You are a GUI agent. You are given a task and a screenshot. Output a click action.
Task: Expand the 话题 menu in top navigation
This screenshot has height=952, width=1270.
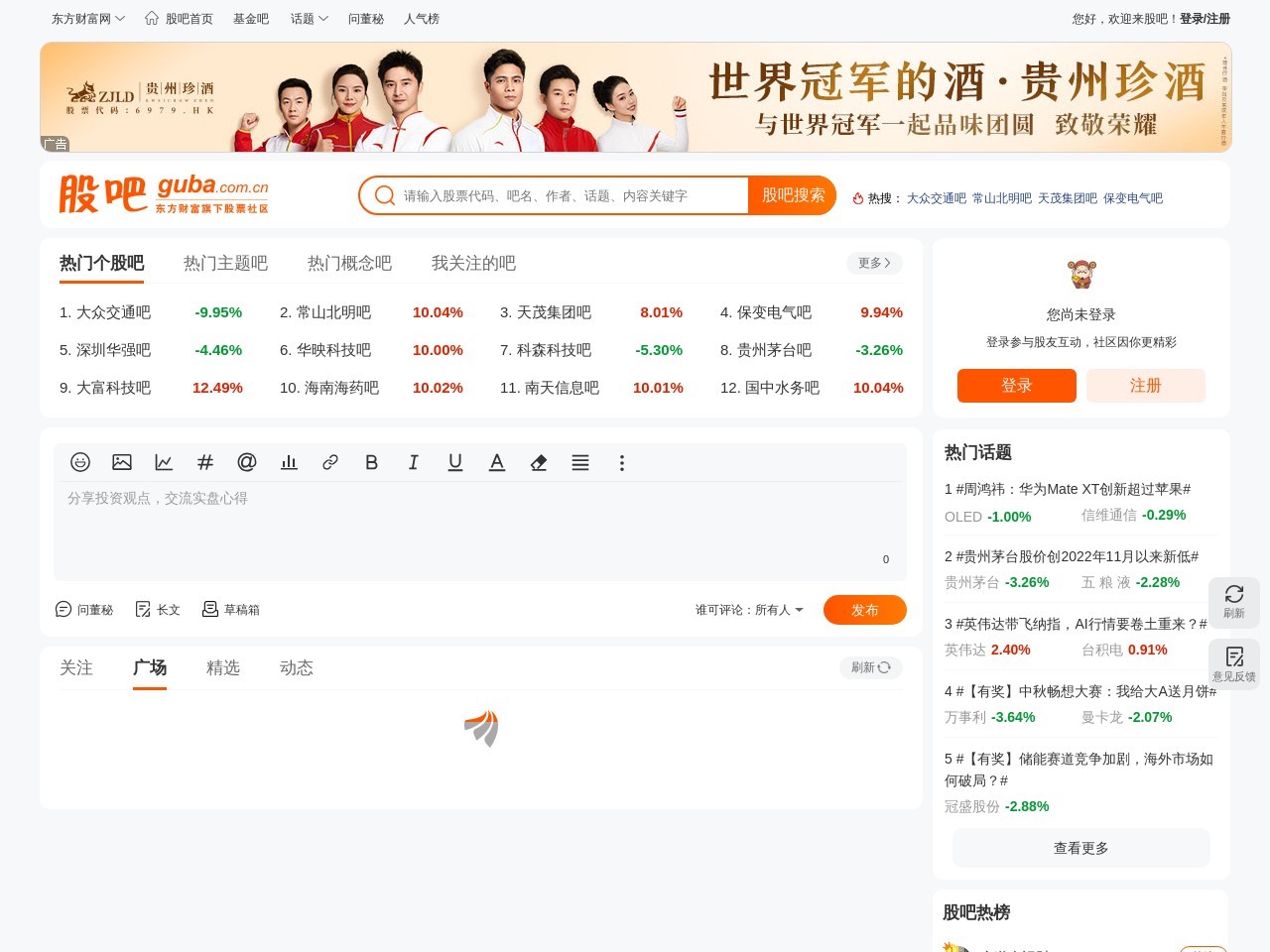309,19
